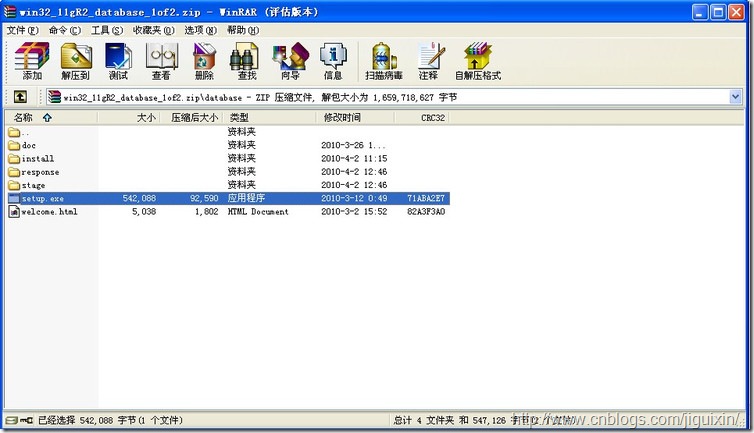Click size value 542,088 of setup.exe
Image resolution: width=754 pixels, height=433 pixels.
(x=139, y=198)
